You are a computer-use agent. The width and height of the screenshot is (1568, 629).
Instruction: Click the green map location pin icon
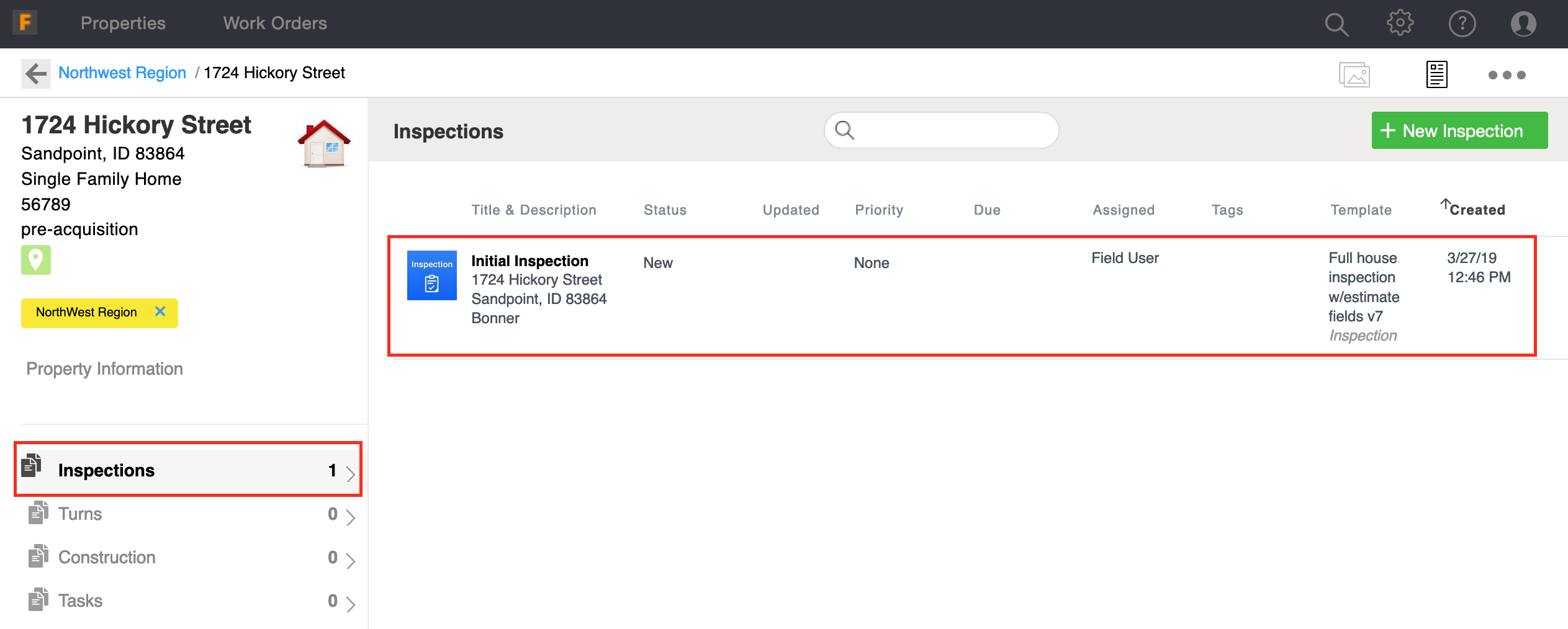pos(36,260)
